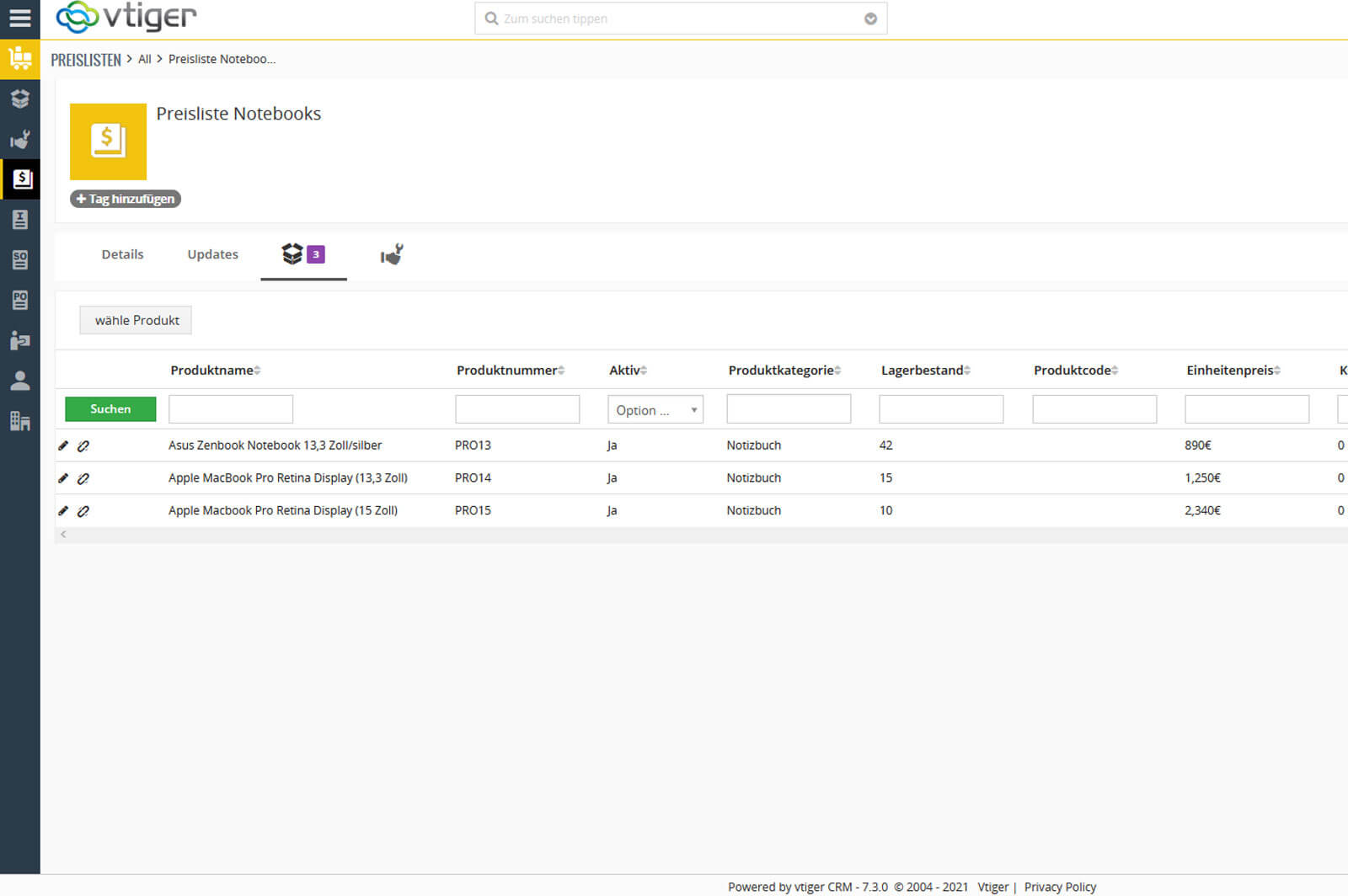Click the green Suchen button
Screen dimensions: 1348x896
(x=110, y=409)
